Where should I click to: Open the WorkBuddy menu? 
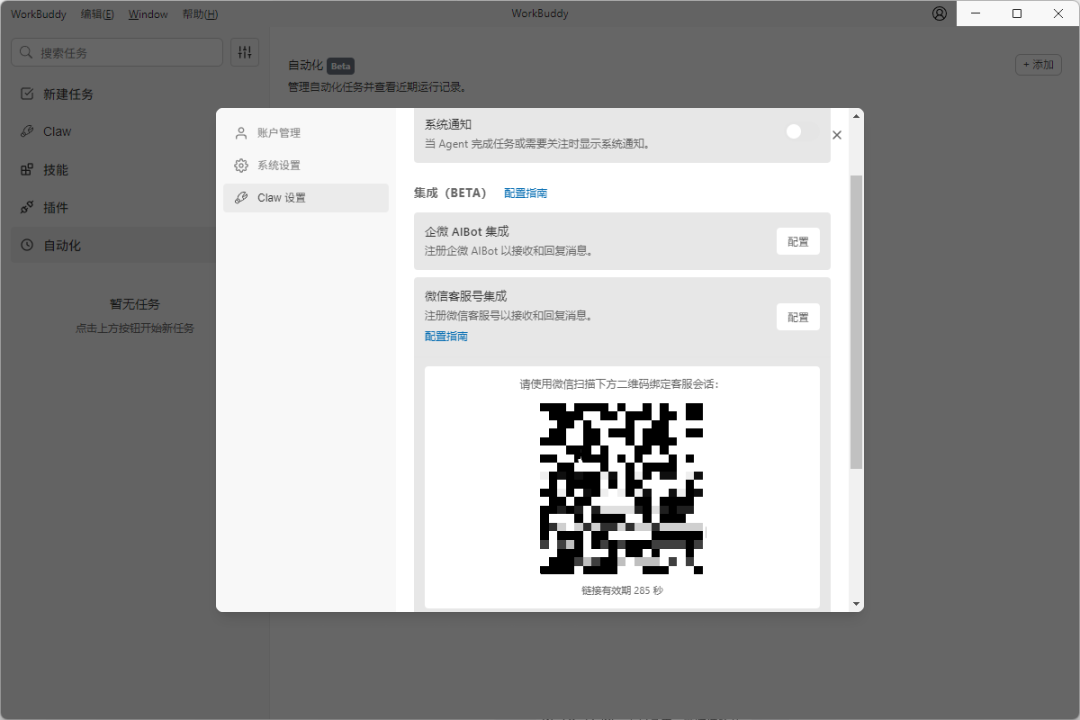click(39, 14)
